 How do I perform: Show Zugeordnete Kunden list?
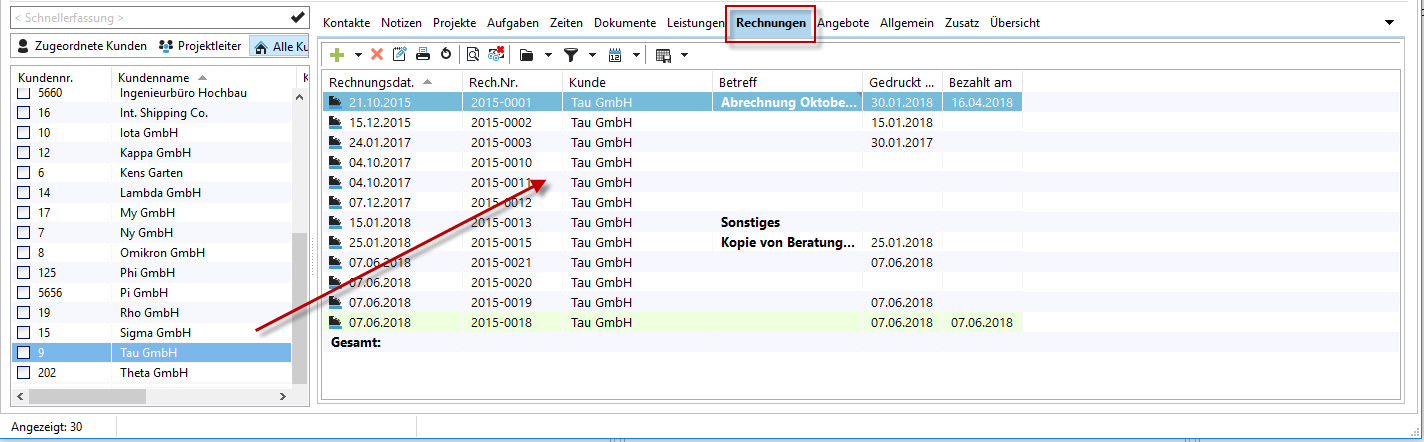(x=82, y=46)
